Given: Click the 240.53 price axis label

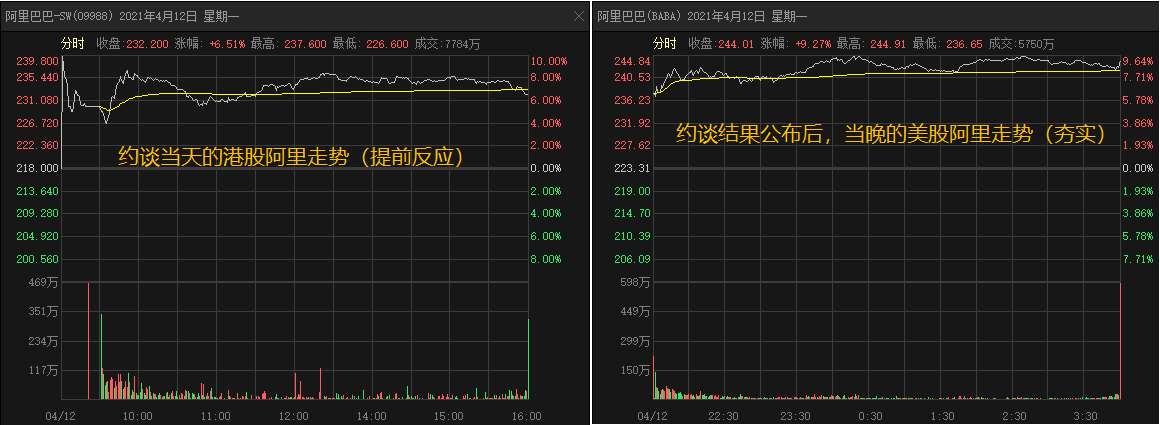Looking at the screenshot, I should pyautogui.click(x=633, y=77).
